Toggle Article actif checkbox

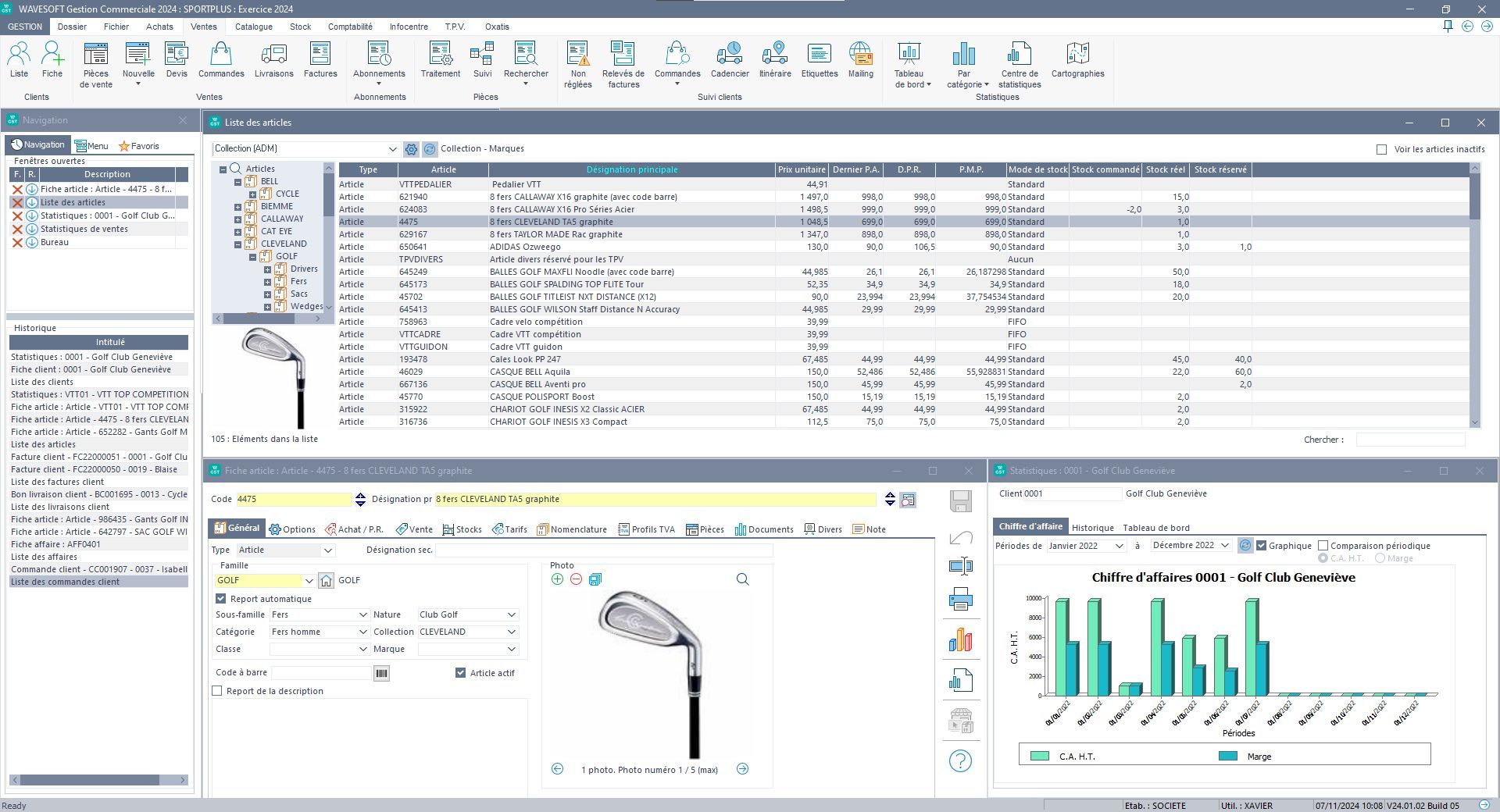coord(461,673)
